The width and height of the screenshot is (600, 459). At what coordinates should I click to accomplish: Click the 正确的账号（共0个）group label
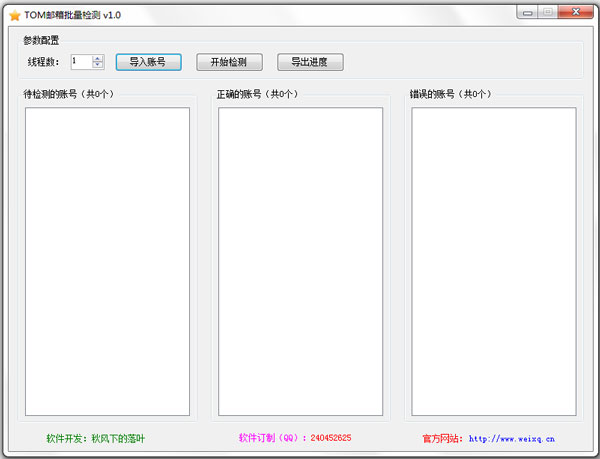coord(261,95)
